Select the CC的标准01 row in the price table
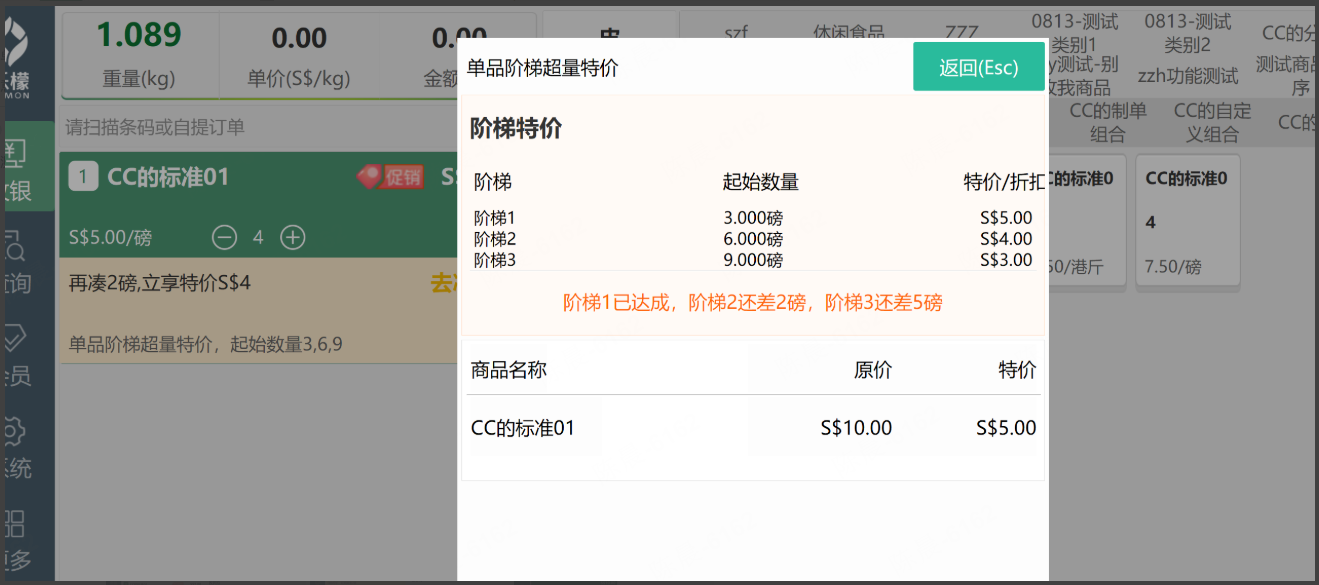 pyautogui.click(x=753, y=428)
